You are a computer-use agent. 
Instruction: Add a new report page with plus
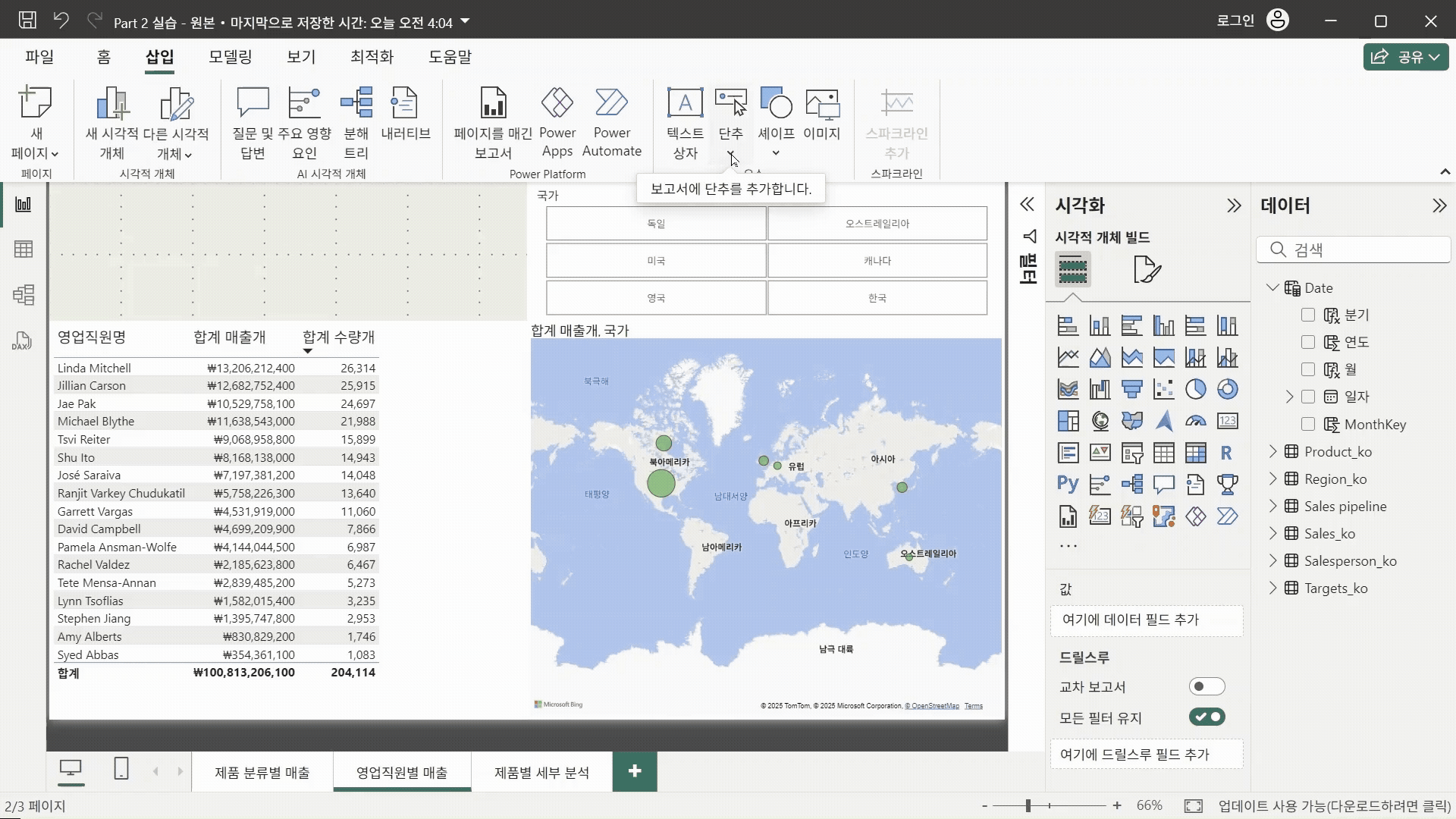(x=635, y=771)
